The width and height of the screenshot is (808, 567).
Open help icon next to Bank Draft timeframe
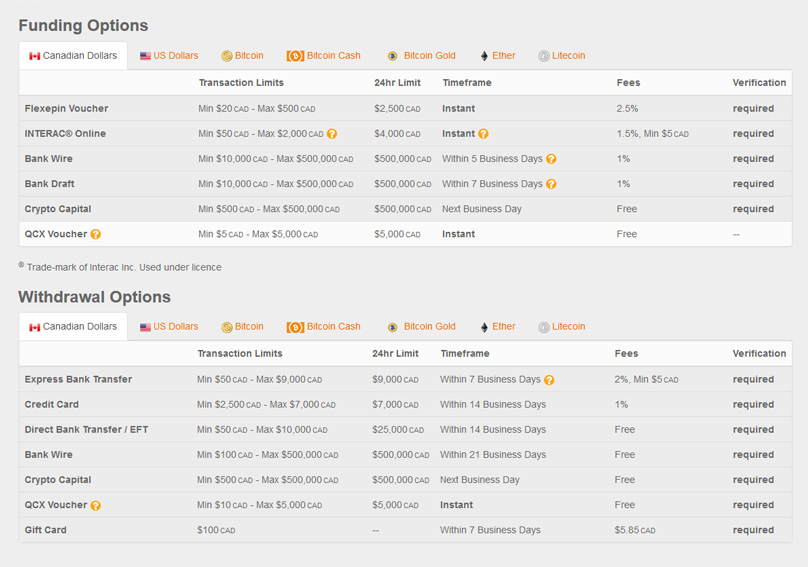coord(551,184)
